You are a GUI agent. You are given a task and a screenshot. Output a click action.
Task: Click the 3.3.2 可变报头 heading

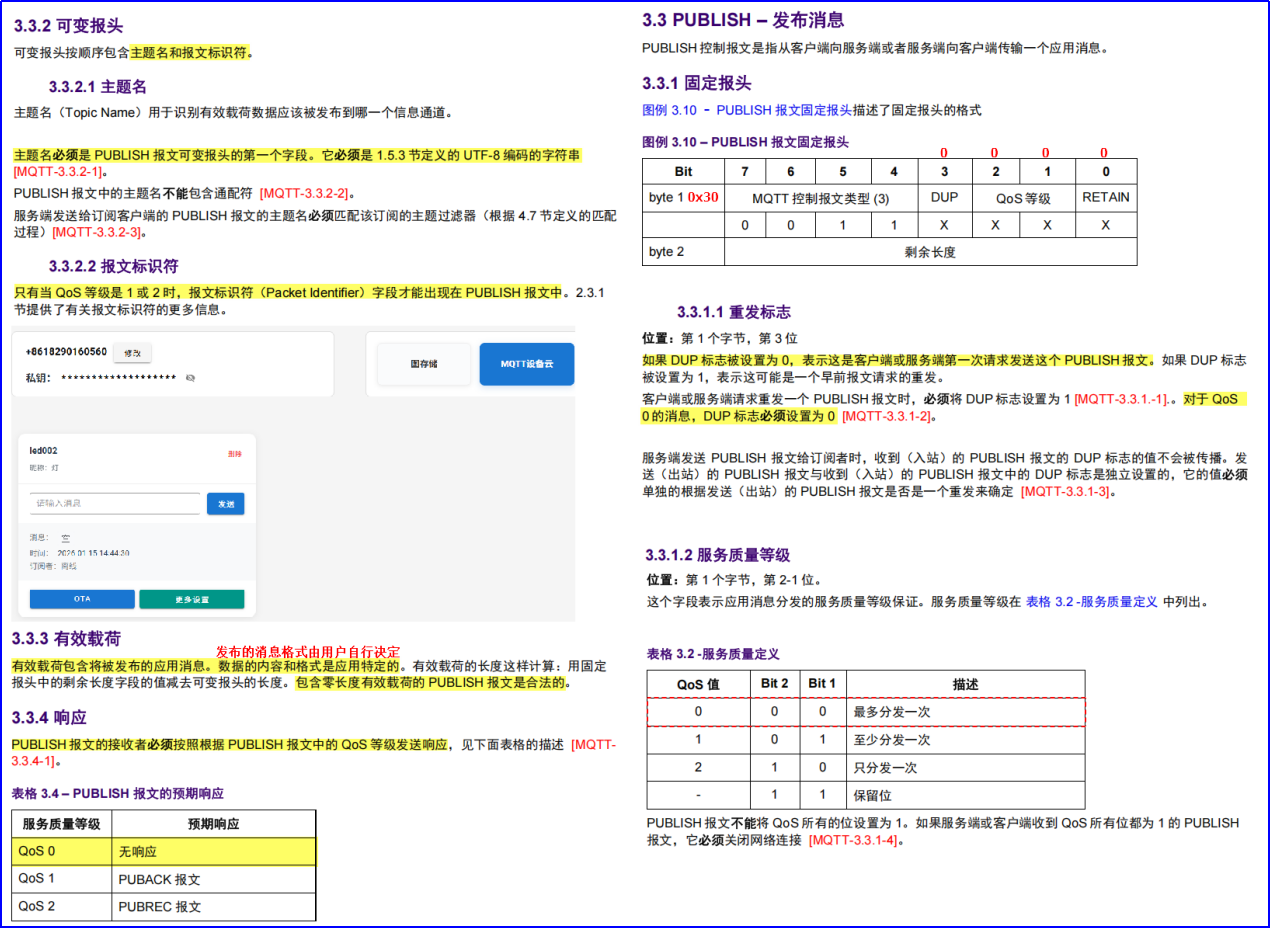[x=69, y=26]
